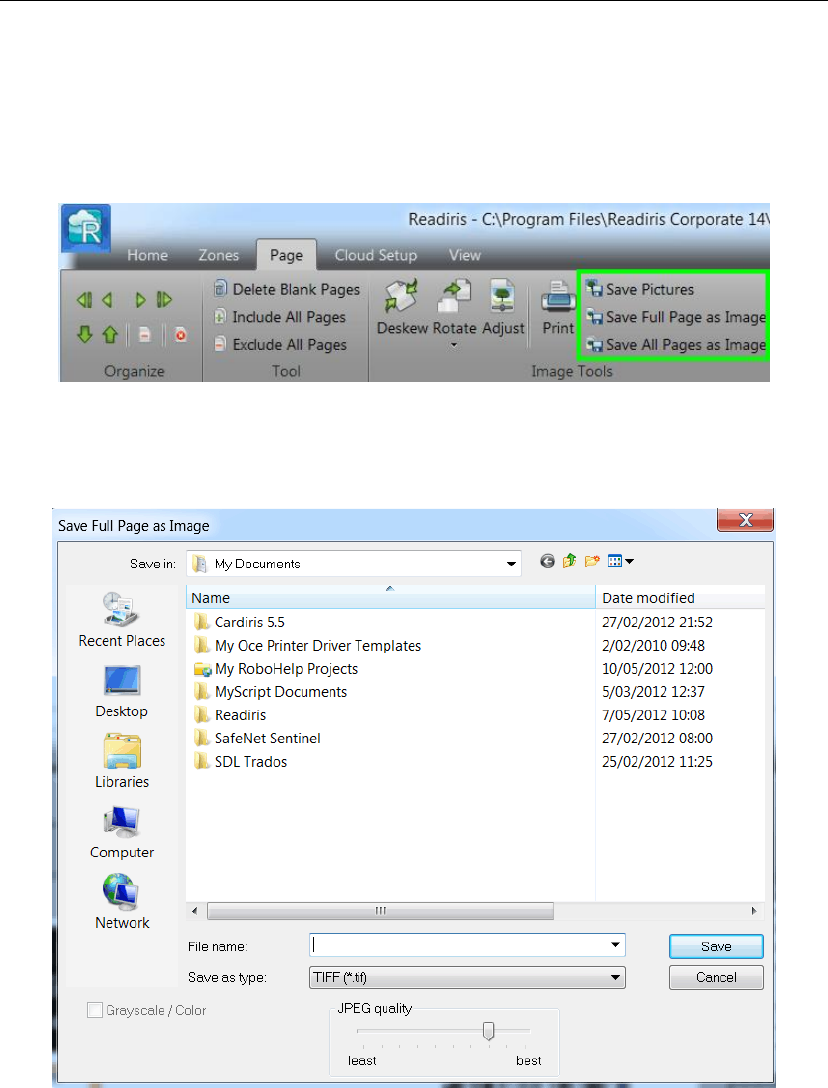Sort by the Date modified column header
Image resolution: width=828 pixels, height=1088 pixels.
(x=680, y=597)
